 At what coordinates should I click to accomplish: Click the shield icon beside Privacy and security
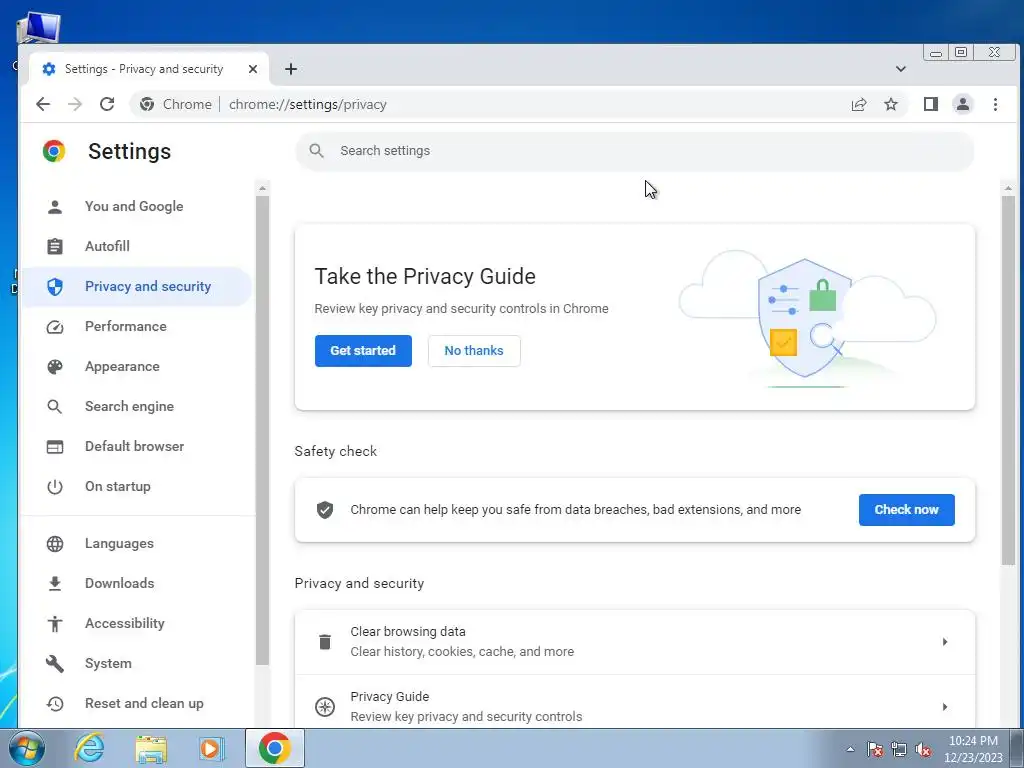click(x=55, y=287)
